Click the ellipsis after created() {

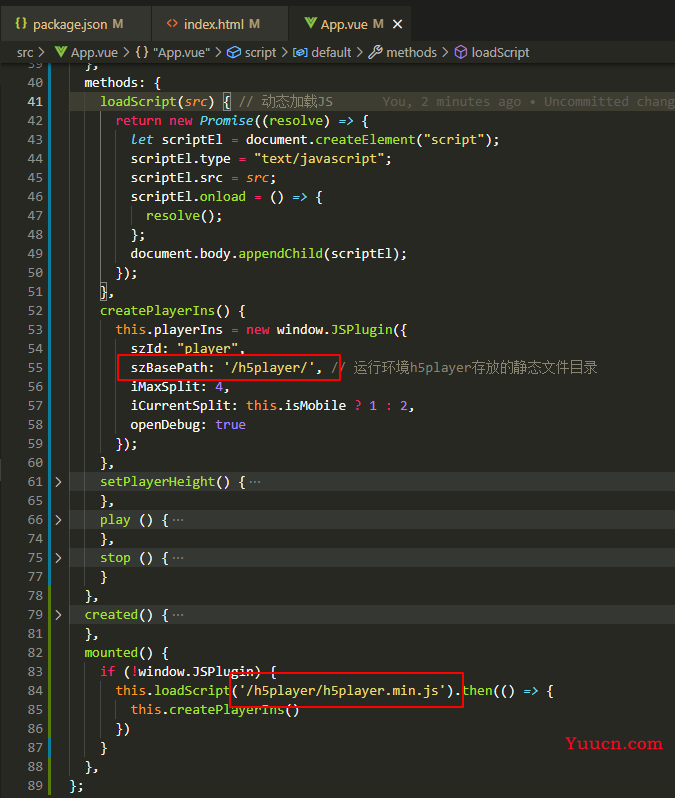click(178, 615)
